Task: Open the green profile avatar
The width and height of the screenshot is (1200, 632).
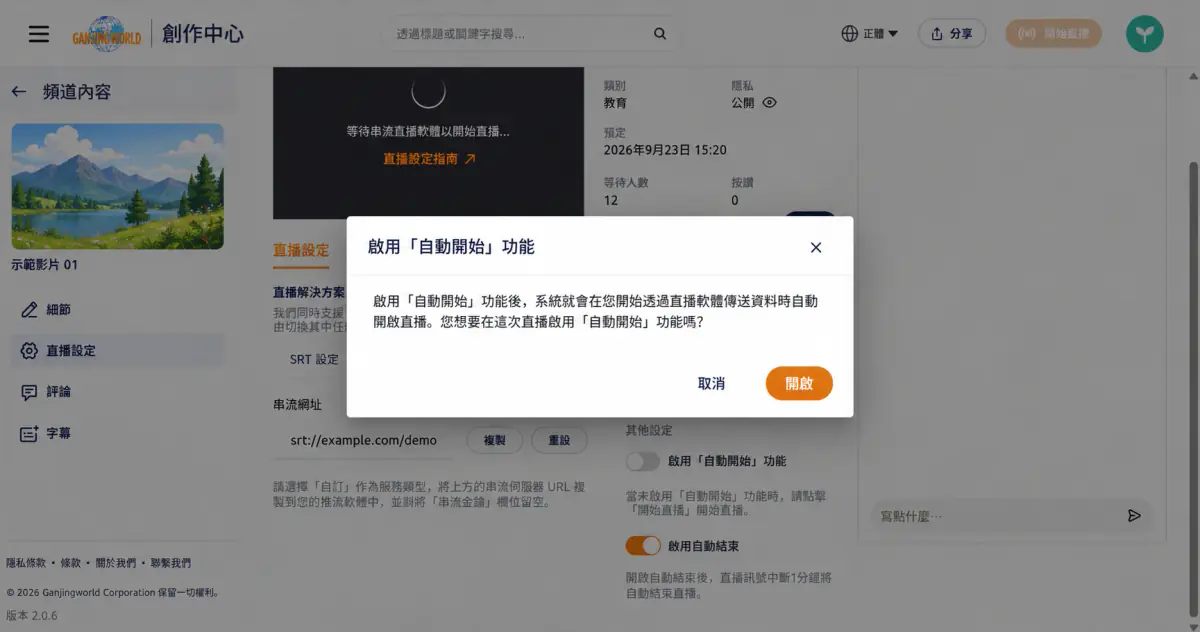Action: [1144, 34]
